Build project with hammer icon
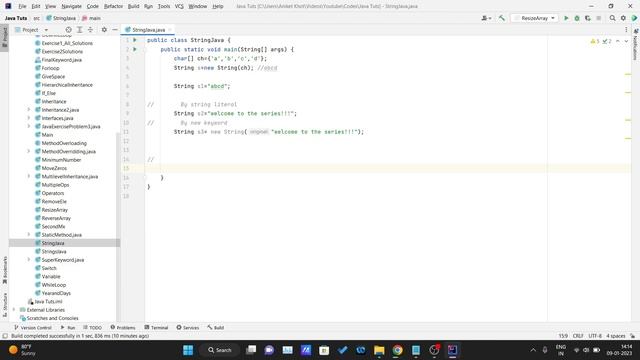 coord(502,18)
